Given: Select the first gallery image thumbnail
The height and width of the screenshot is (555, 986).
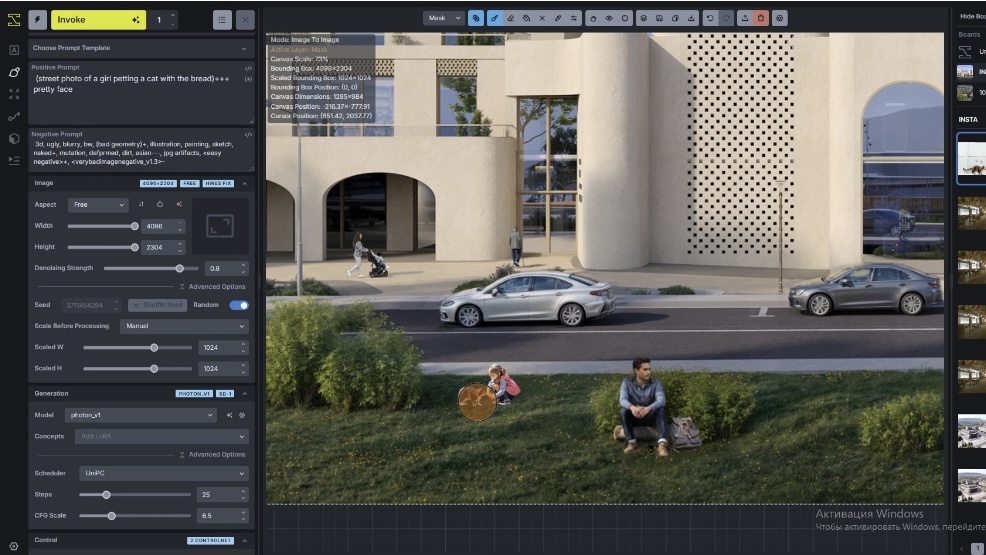Looking at the screenshot, I should point(972,158).
